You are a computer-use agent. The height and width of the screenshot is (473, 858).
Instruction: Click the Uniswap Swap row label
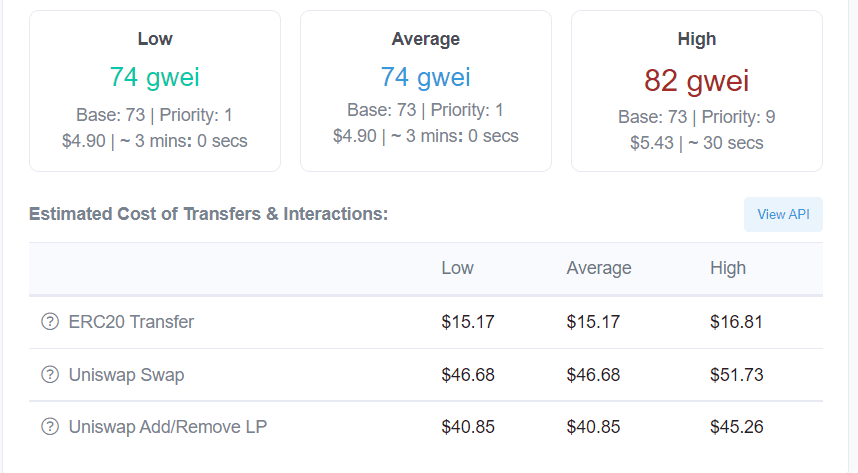(126, 375)
